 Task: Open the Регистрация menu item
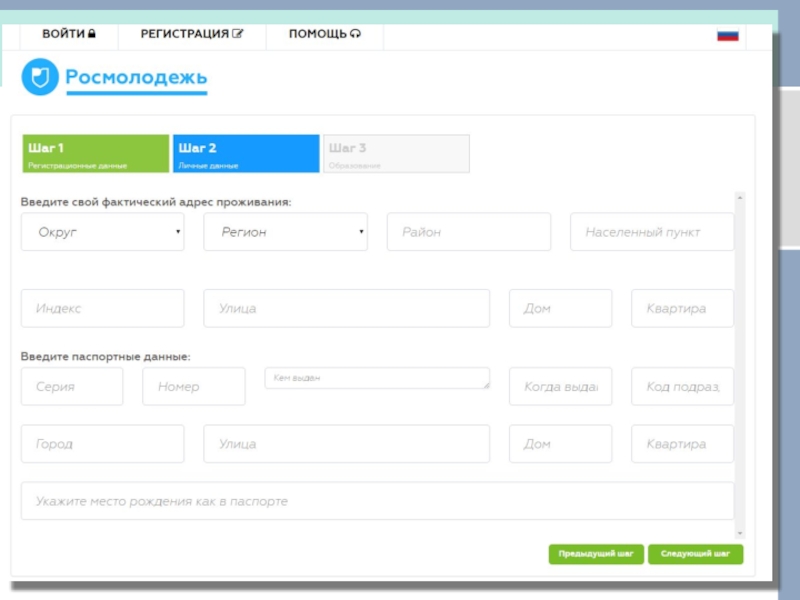191,34
